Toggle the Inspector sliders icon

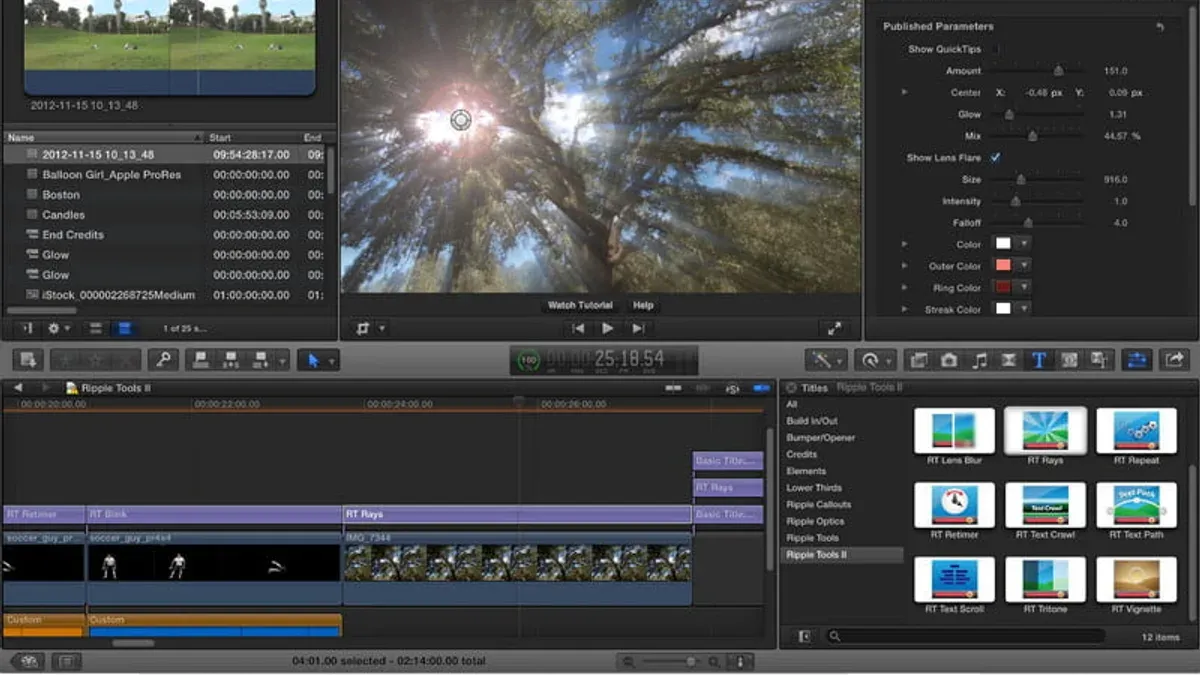coord(1137,360)
